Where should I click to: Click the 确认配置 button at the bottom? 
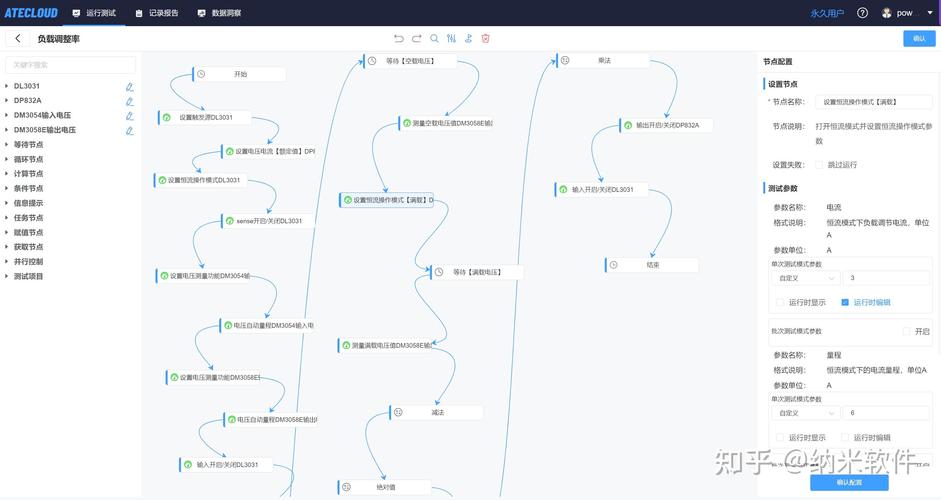(849, 483)
